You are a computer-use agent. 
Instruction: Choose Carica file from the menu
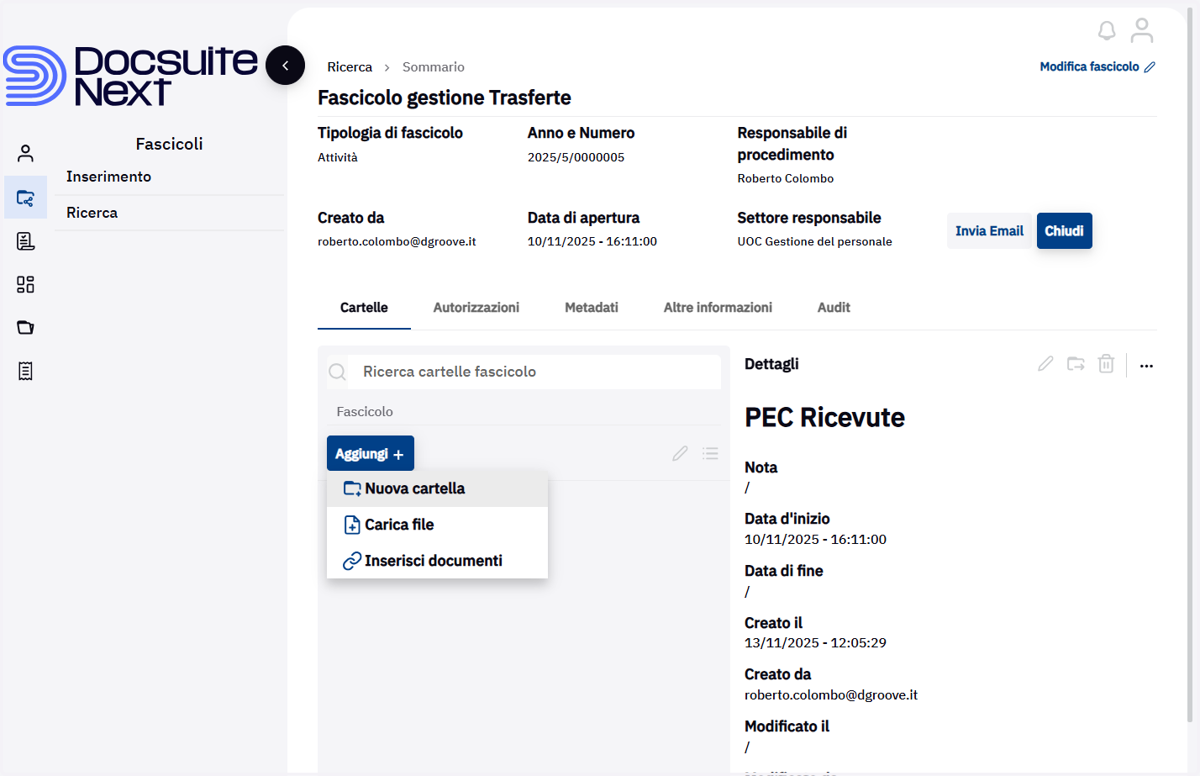437,525
